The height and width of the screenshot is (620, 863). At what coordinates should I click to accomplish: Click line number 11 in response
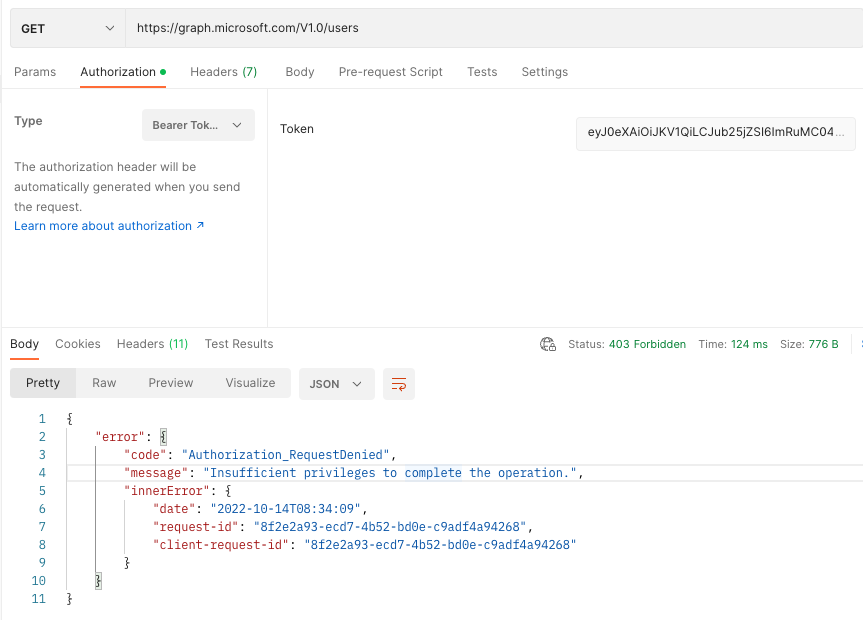pos(39,599)
